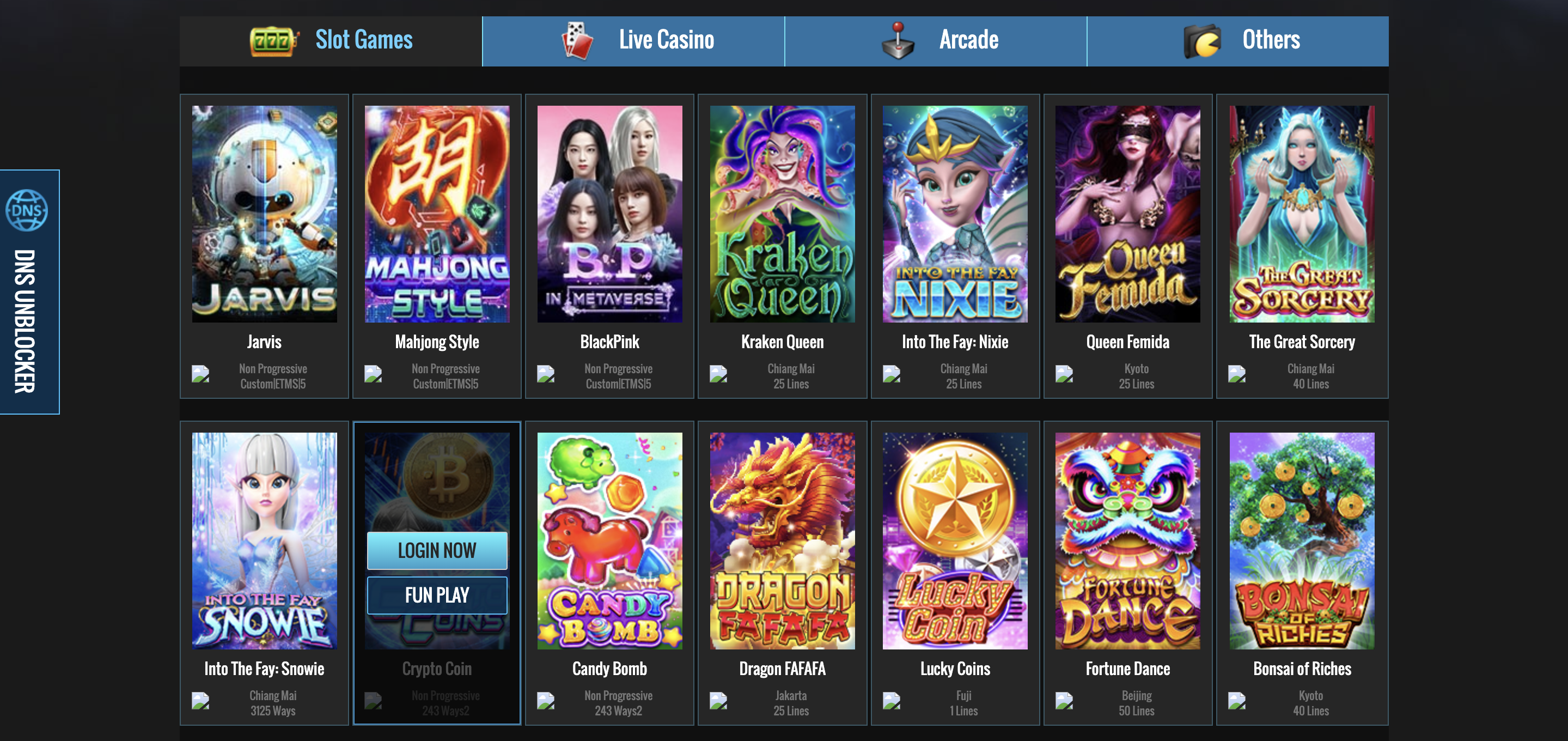
Task: Switch to the Live Casino tab
Action: click(x=633, y=41)
